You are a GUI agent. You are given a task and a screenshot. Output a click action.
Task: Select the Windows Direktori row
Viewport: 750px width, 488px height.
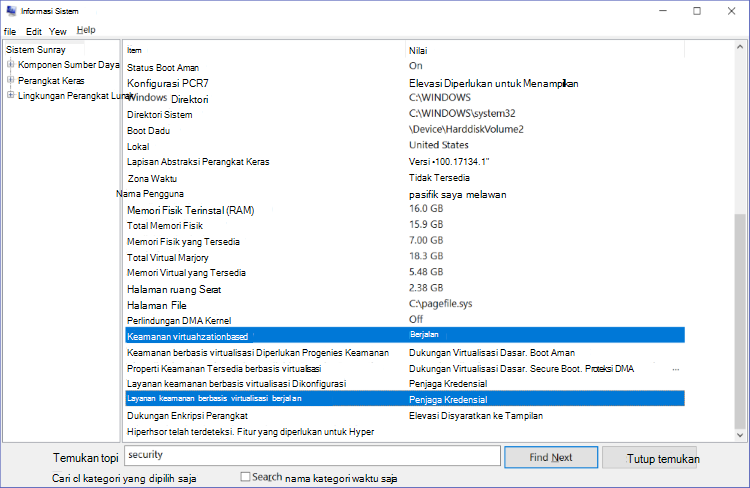405,99
